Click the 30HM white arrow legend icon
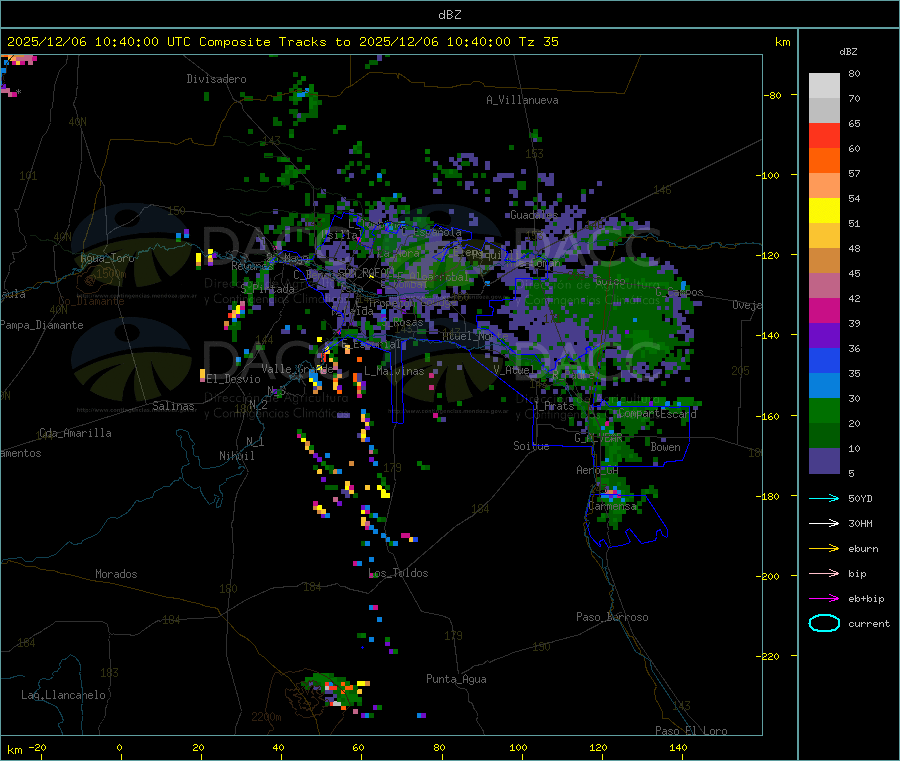Image resolution: width=900 pixels, height=761 pixels. (x=824, y=523)
